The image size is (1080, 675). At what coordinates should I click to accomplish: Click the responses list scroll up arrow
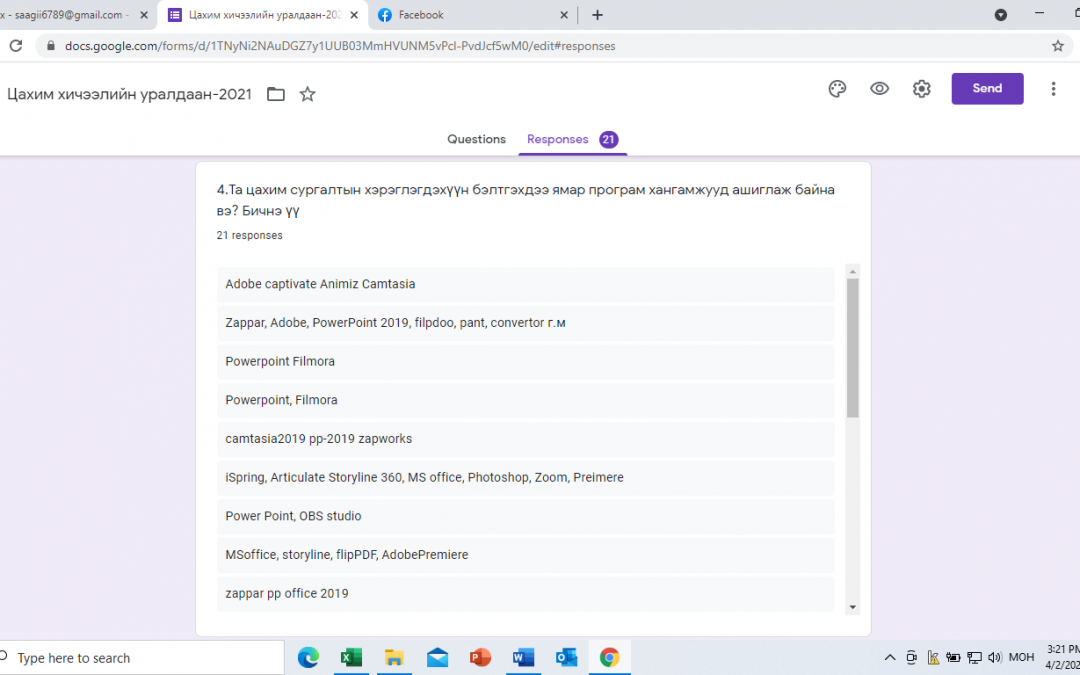853,272
